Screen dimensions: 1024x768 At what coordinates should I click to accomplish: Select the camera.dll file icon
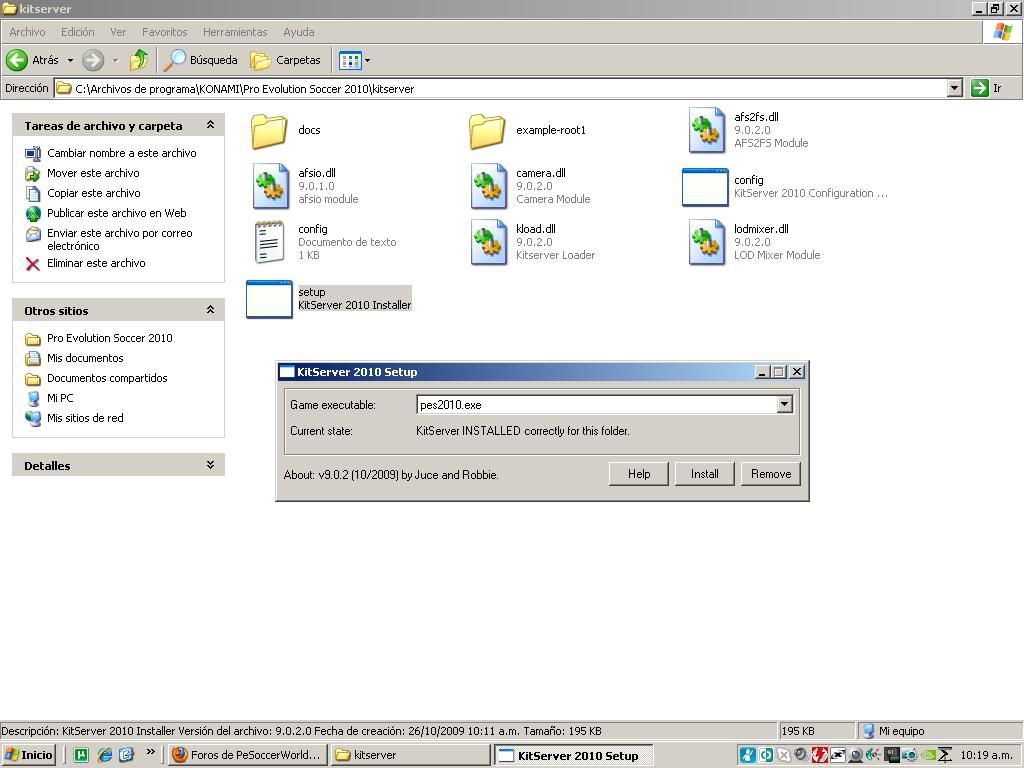click(489, 186)
